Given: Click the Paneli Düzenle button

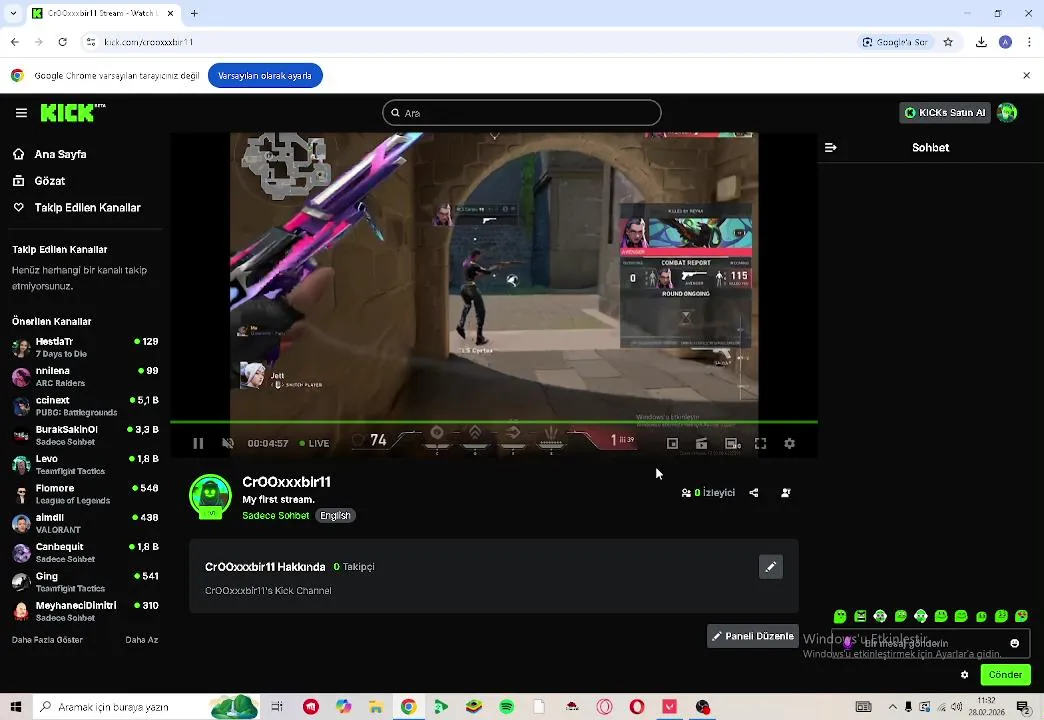Looking at the screenshot, I should (753, 636).
